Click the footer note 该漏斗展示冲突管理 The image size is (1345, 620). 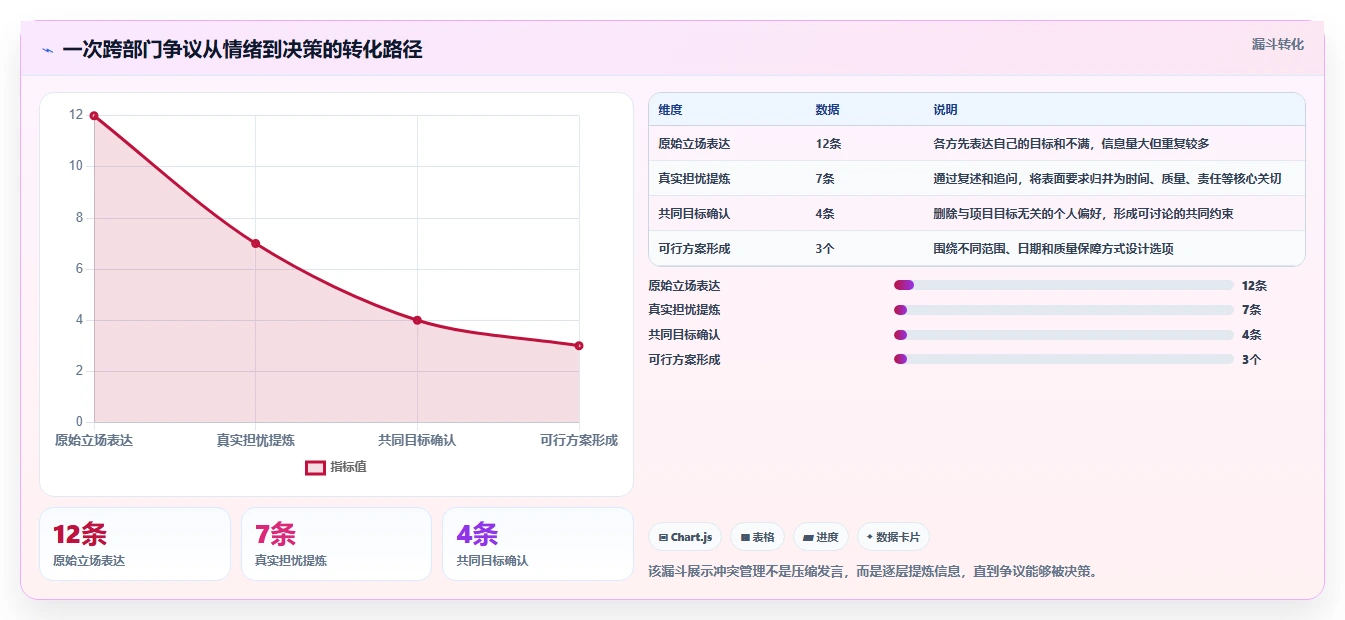(x=875, y=572)
